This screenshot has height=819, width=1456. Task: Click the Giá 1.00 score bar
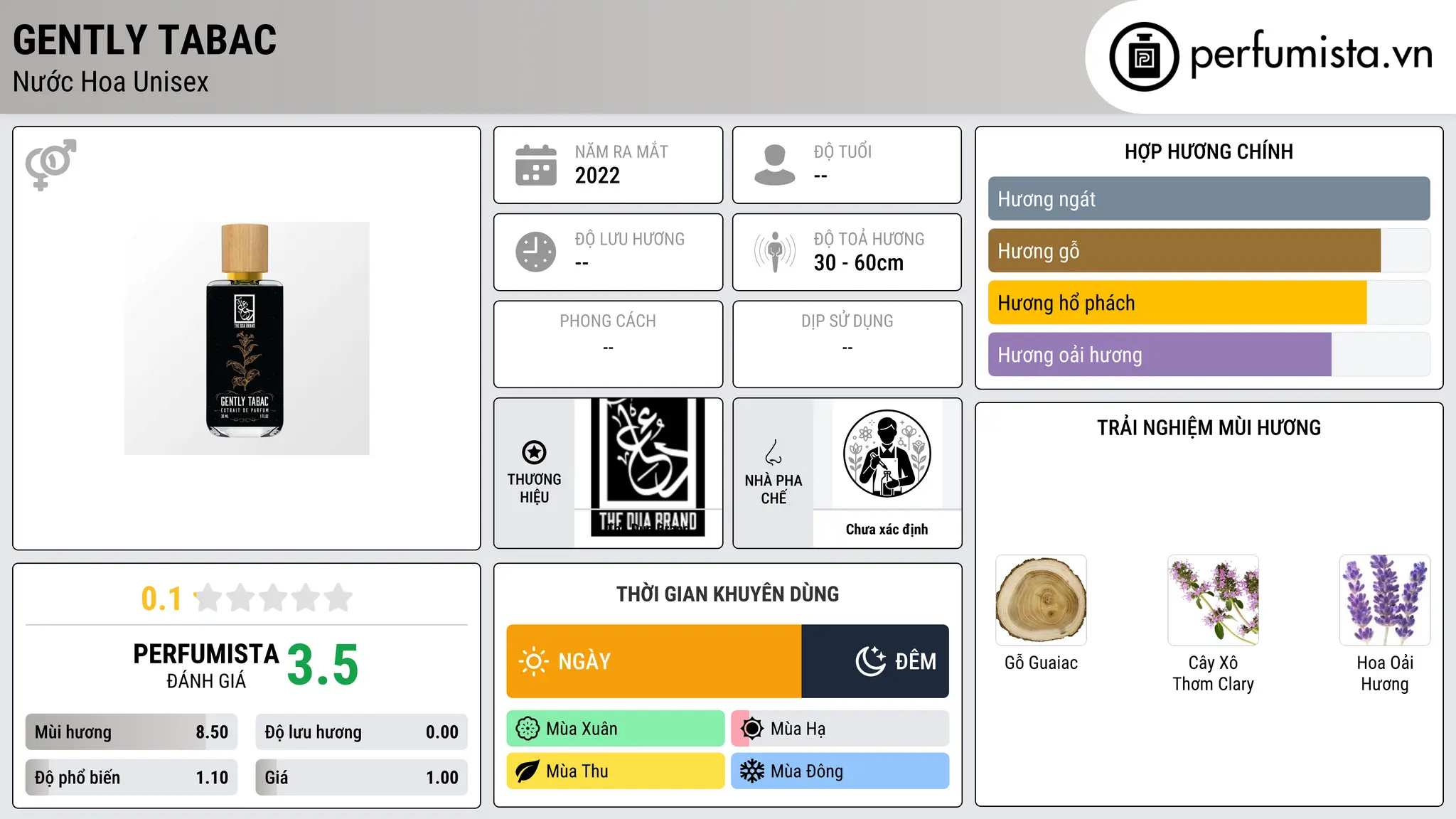pyautogui.click(x=362, y=778)
